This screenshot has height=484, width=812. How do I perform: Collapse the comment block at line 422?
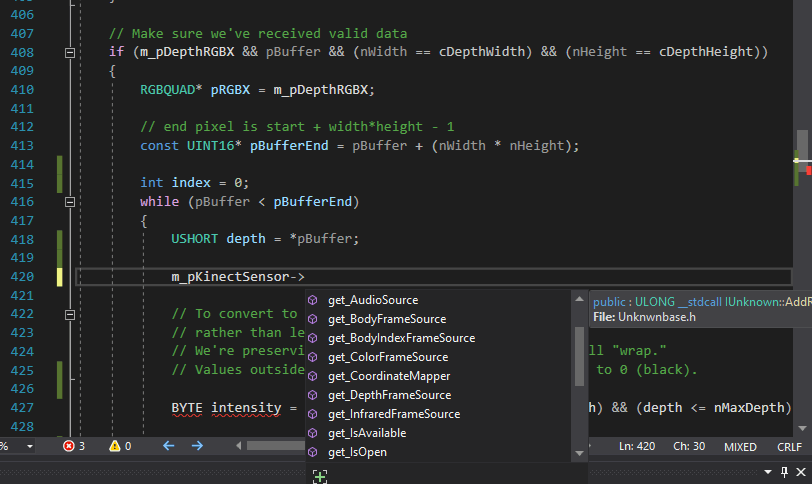tap(70, 315)
